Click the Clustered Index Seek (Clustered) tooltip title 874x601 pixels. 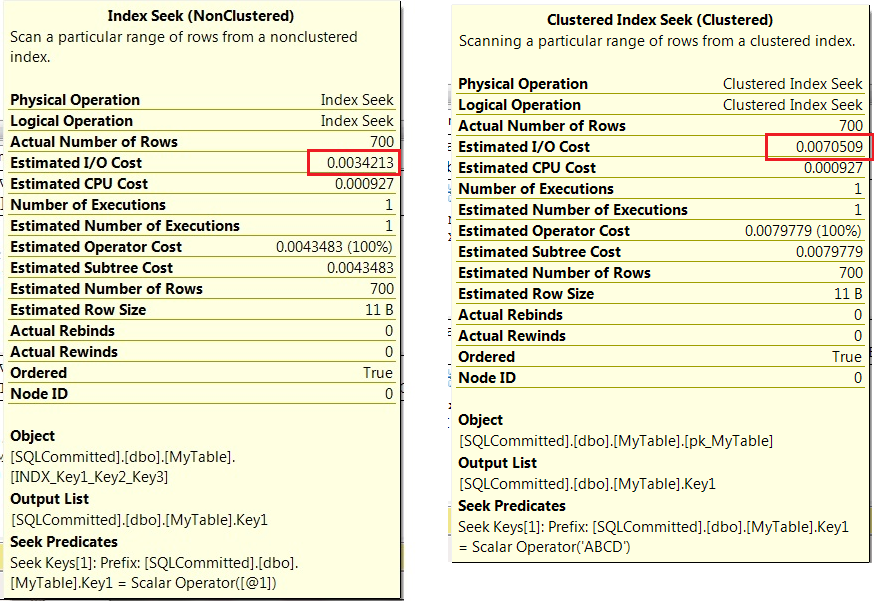658,20
